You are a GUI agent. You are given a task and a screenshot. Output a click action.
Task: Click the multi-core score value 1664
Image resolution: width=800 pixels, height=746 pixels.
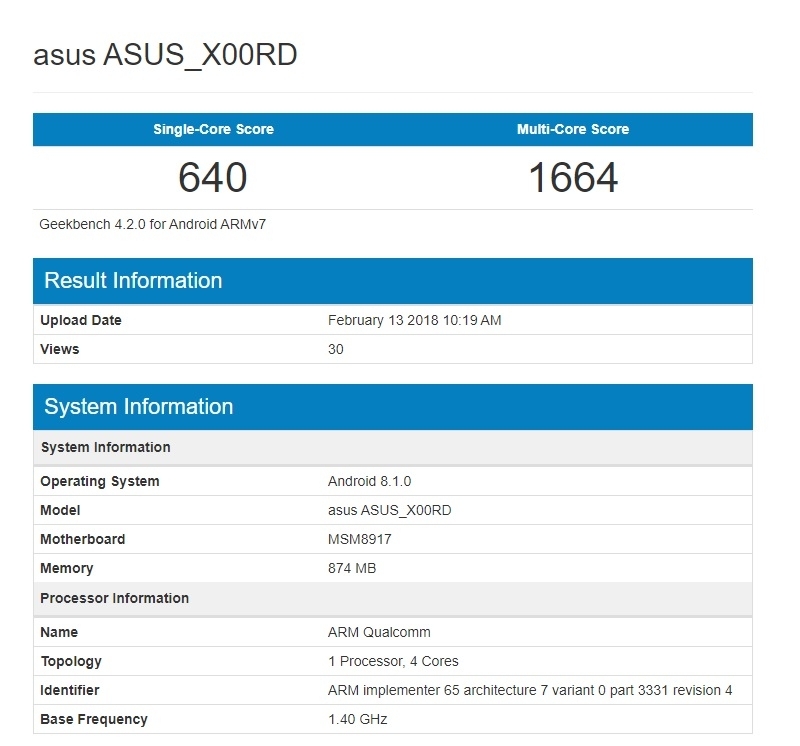(573, 178)
